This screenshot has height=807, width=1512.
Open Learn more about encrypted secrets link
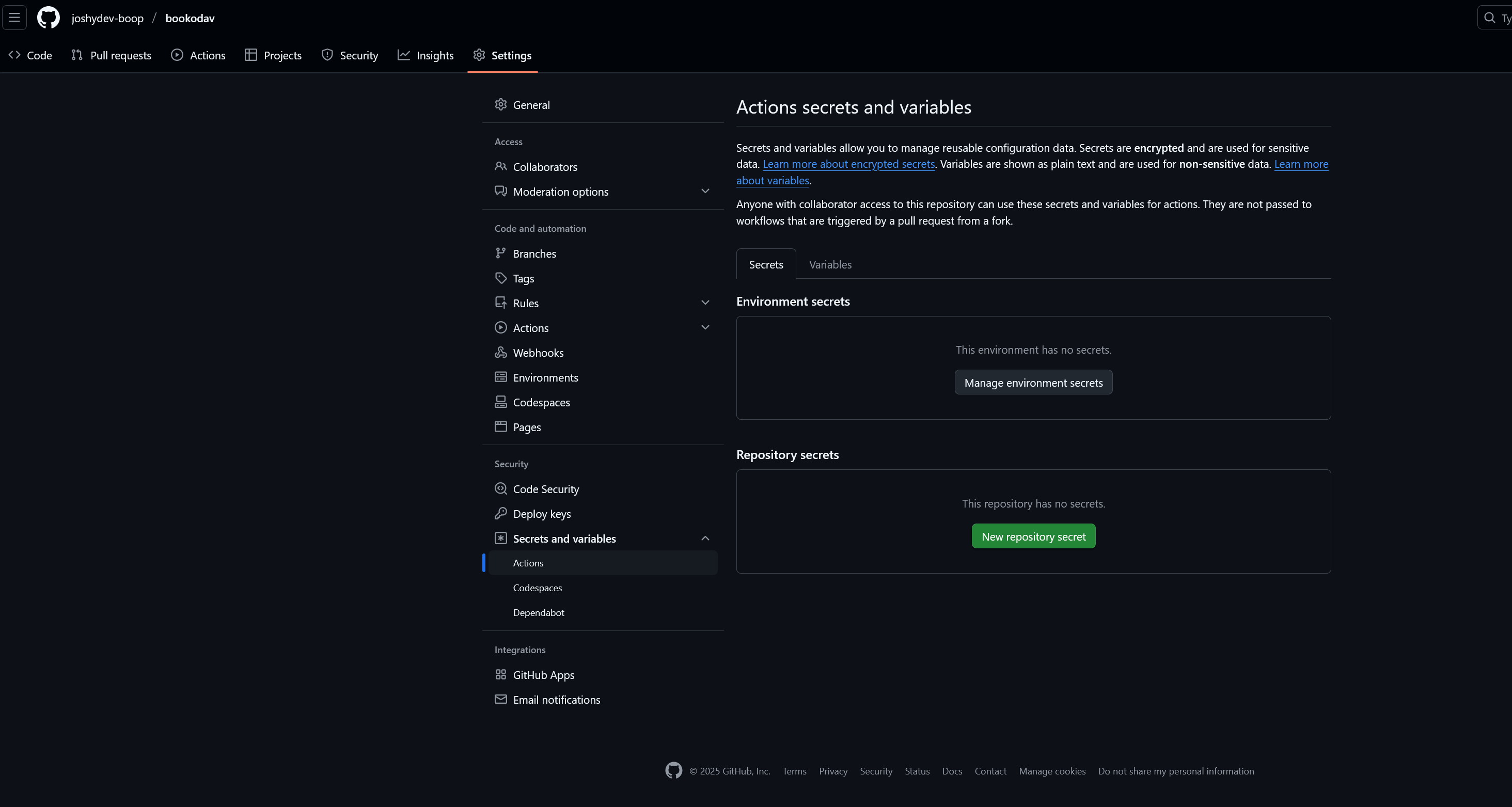[x=848, y=164]
